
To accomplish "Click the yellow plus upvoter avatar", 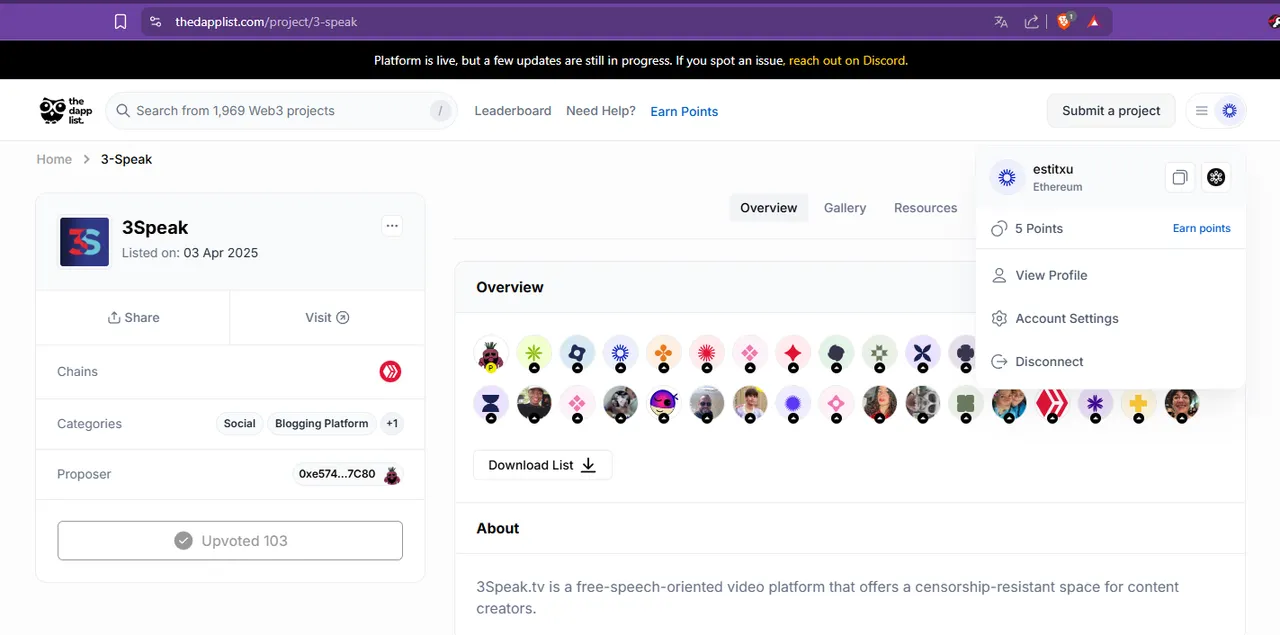I will 1138,404.
